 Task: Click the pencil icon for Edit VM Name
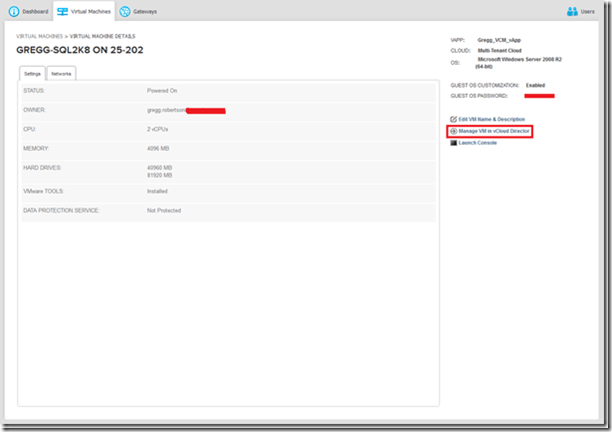click(454, 119)
